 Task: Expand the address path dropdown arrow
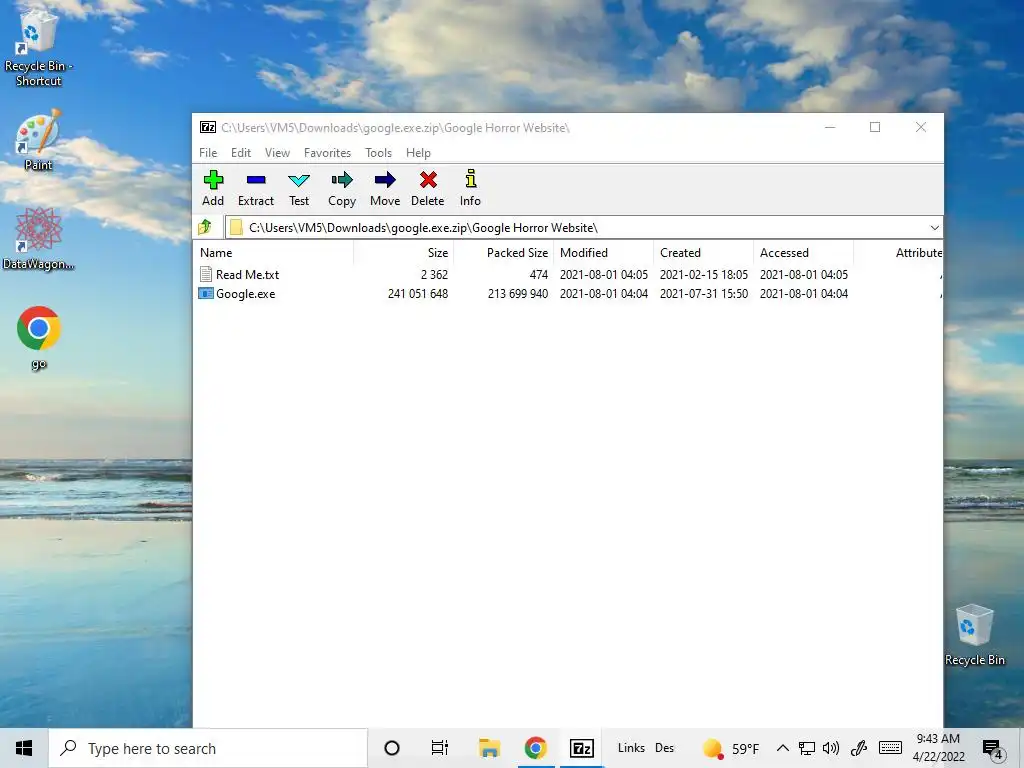[x=935, y=228]
